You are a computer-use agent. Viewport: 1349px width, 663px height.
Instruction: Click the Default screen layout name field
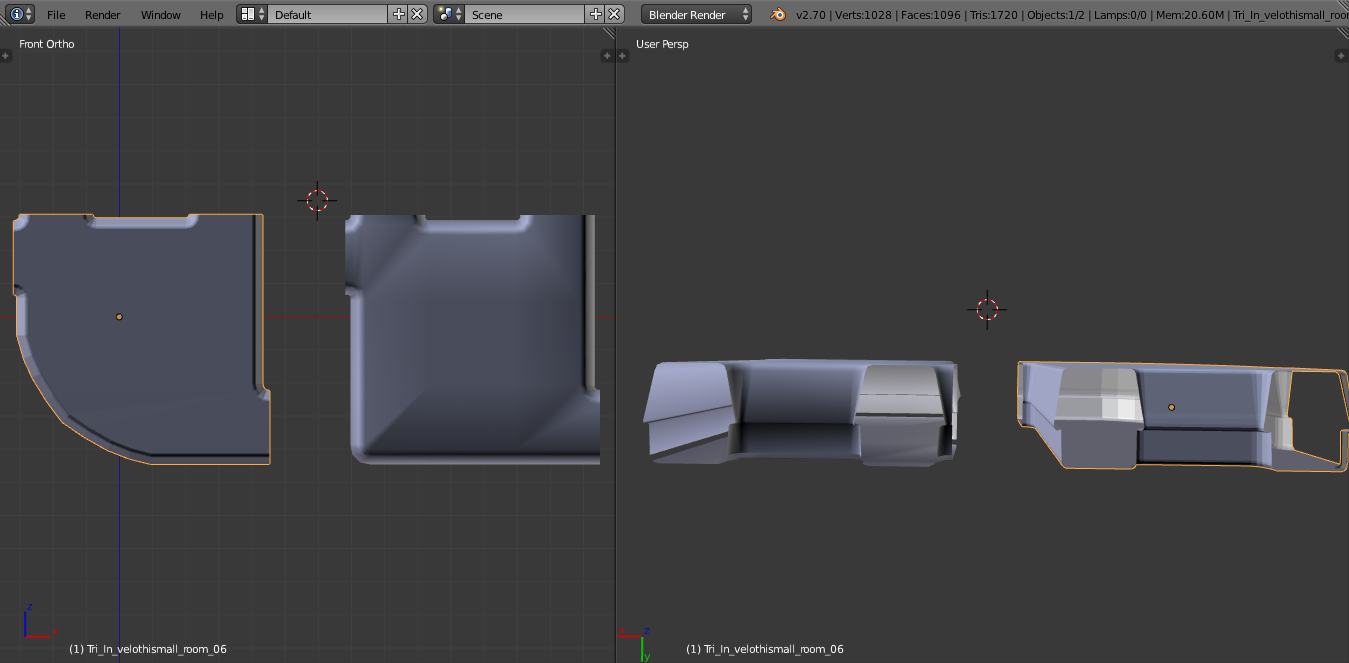pos(328,14)
